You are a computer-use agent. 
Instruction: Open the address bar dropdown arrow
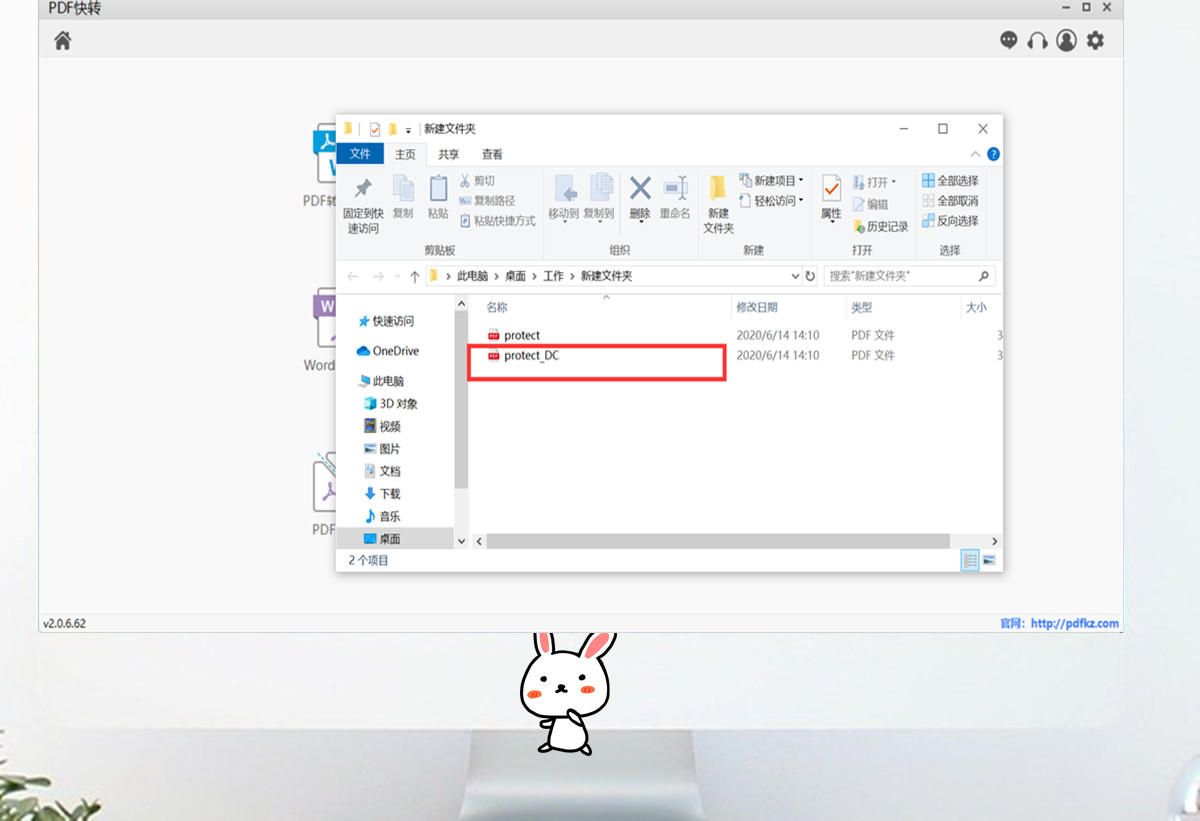[796, 275]
